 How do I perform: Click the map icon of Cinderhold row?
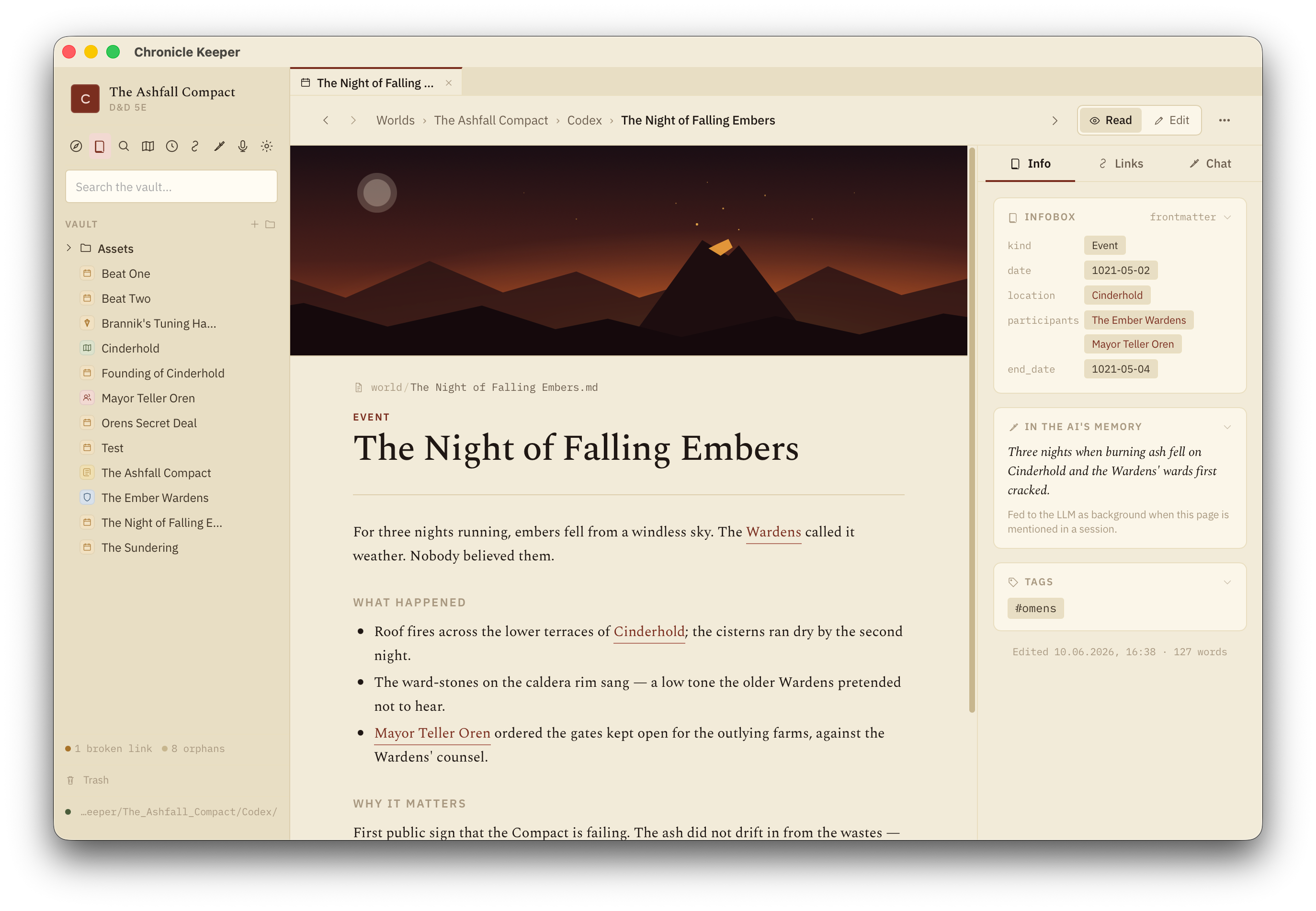(x=87, y=348)
